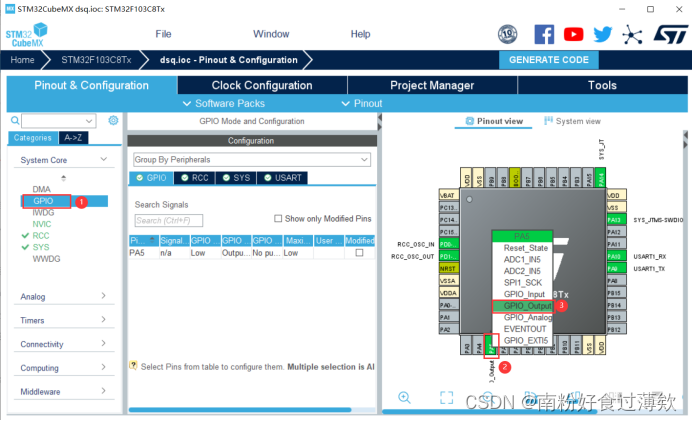Click the STM32CubeMX logo
The height and width of the screenshot is (421, 692).
point(26,35)
